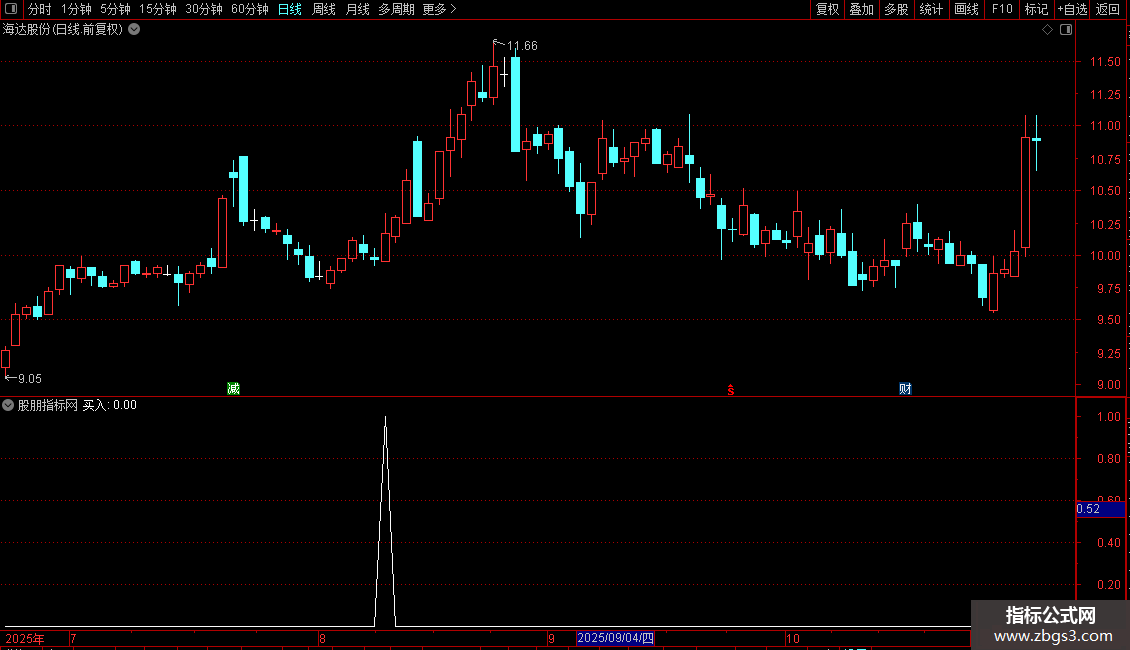Click the diamond icon above the chart

[1048, 30]
